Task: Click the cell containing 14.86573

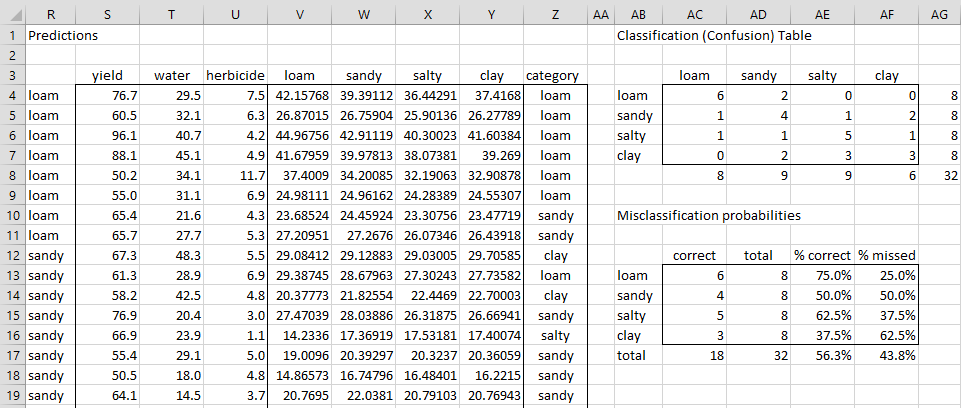Action: point(300,376)
